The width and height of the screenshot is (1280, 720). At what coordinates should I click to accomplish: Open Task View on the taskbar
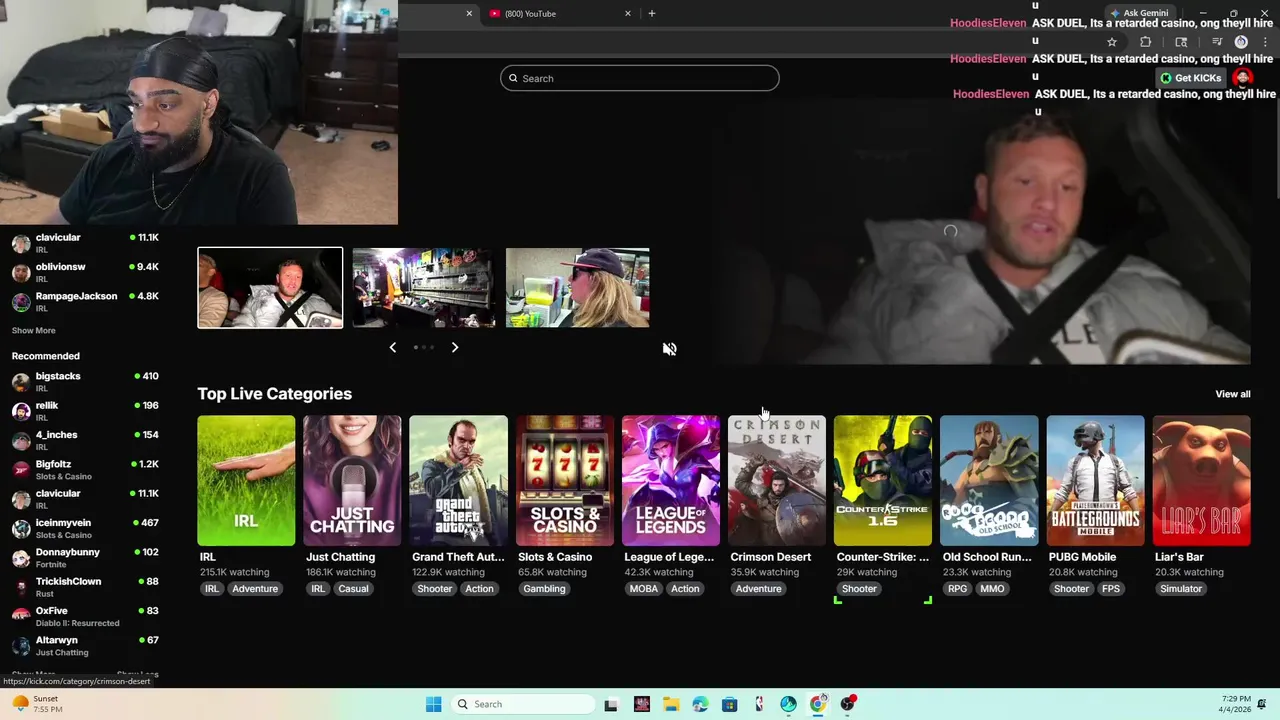pyautogui.click(x=611, y=704)
